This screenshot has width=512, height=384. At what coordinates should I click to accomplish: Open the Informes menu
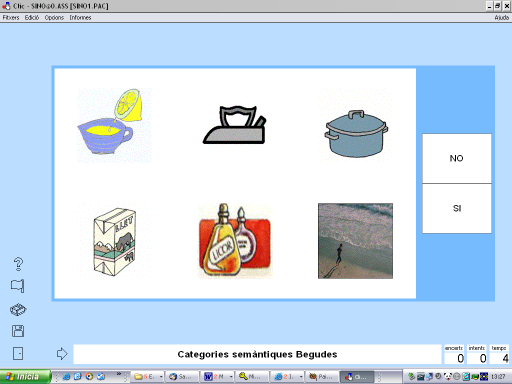coord(80,18)
